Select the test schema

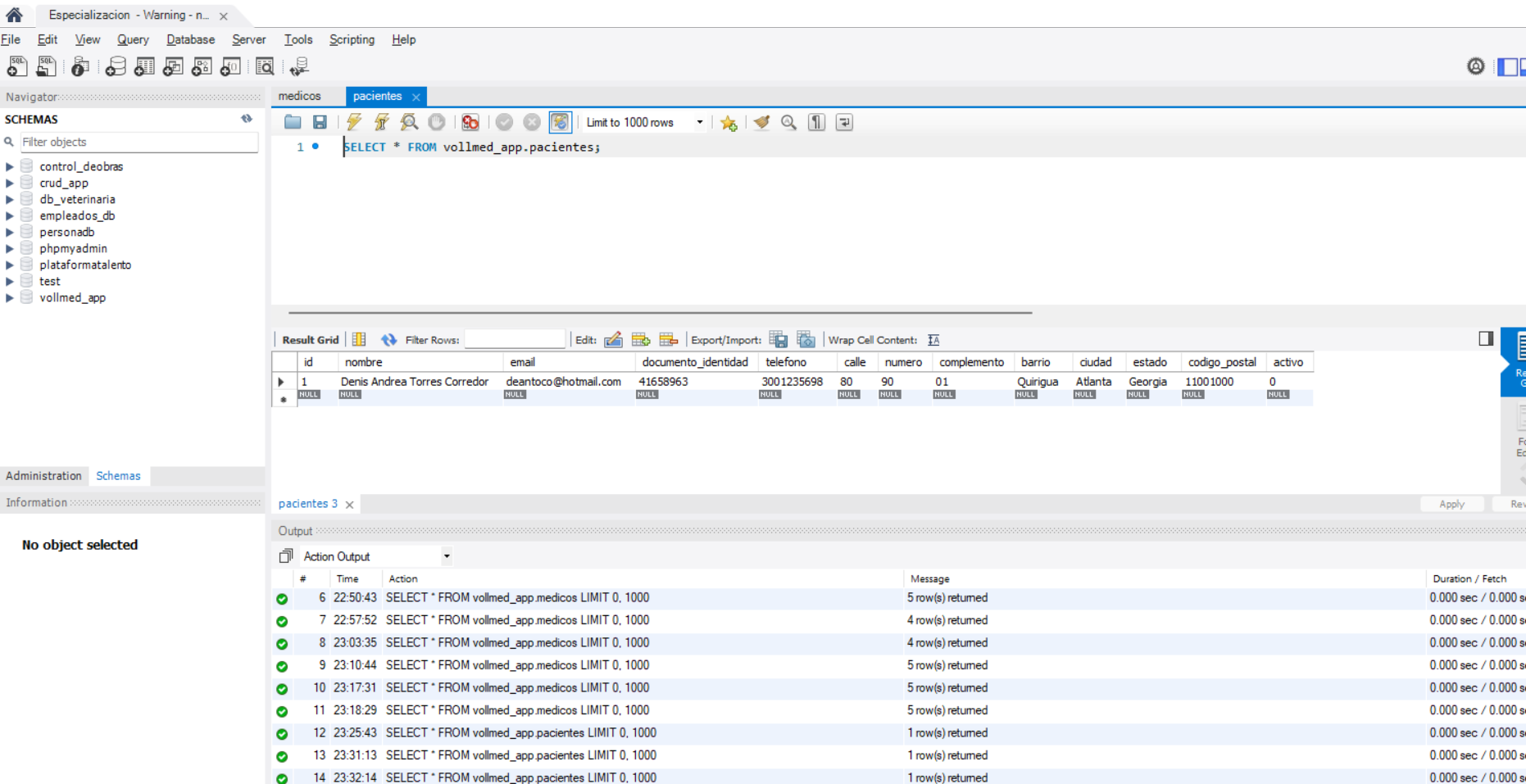[x=50, y=281]
